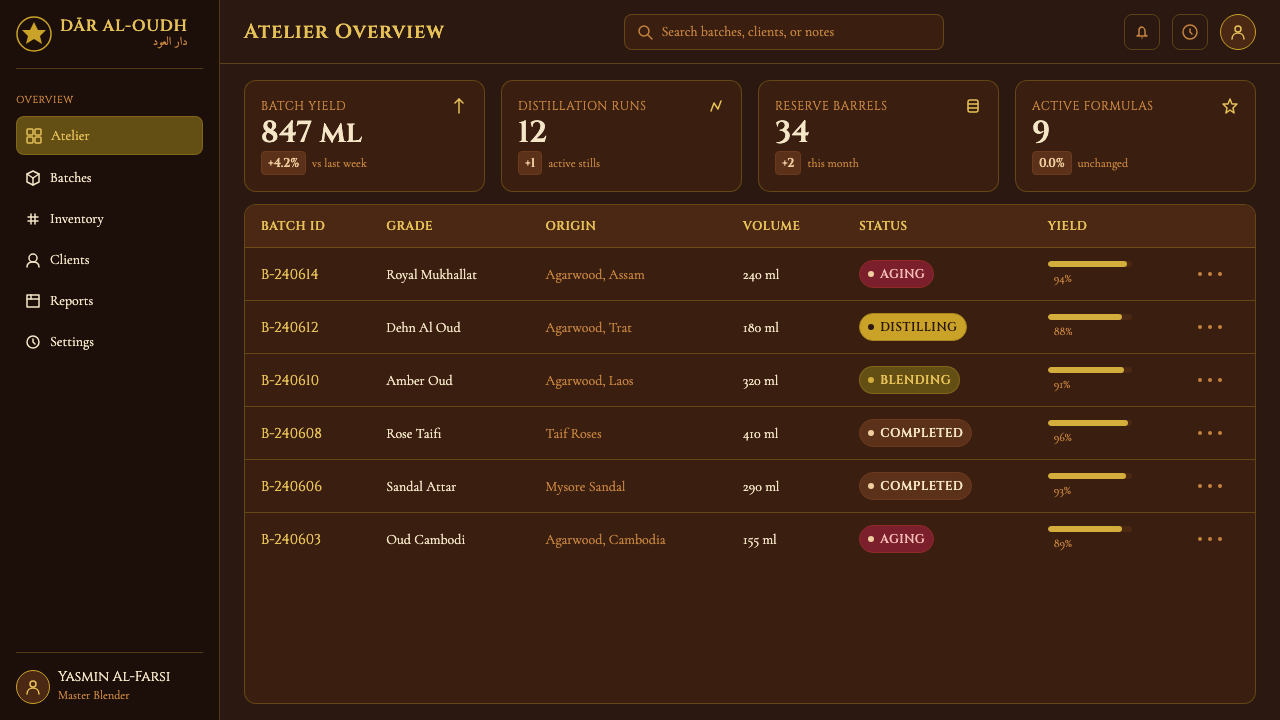
Task: Open the history clock icon in header
Action: (x=1190, y=32)
